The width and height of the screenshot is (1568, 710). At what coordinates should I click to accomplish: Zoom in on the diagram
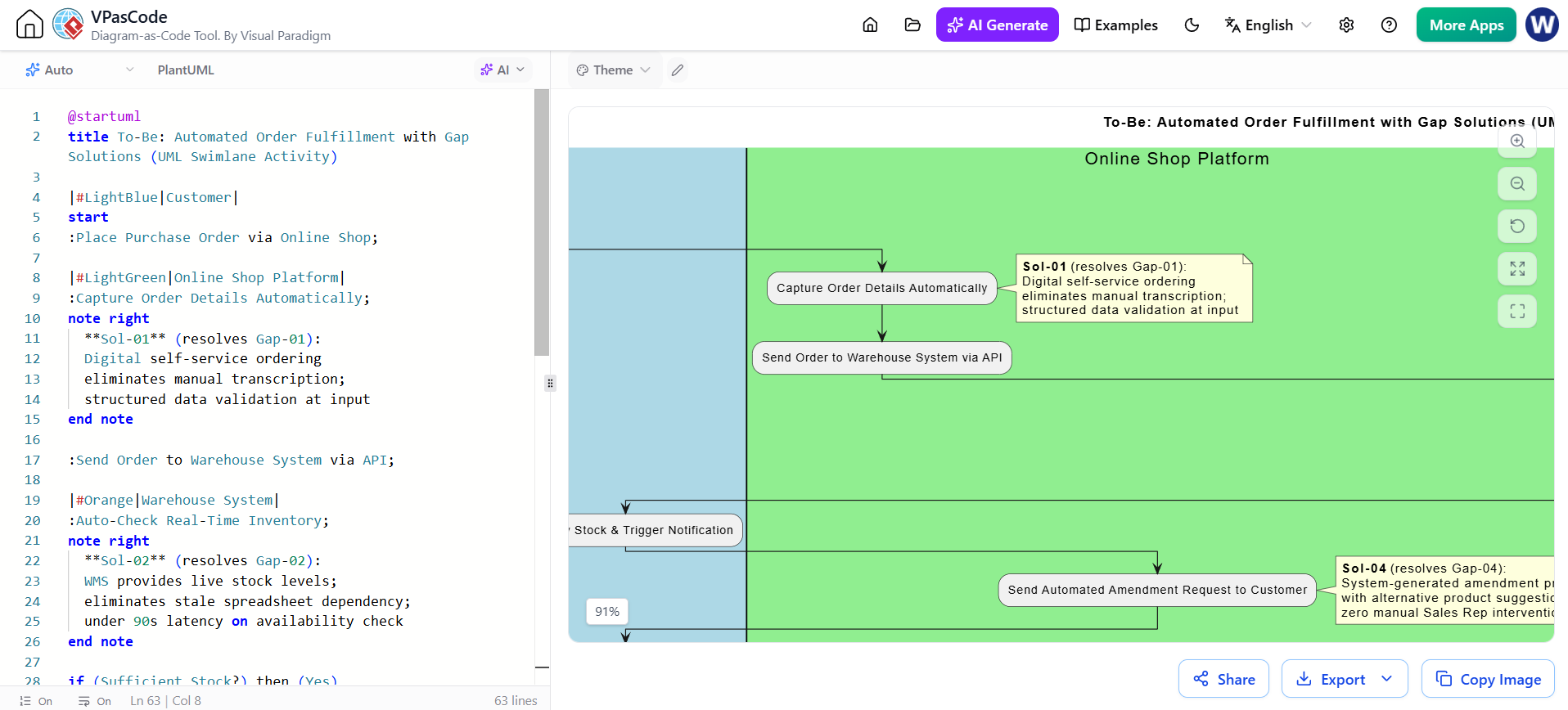pos(1517,142)
